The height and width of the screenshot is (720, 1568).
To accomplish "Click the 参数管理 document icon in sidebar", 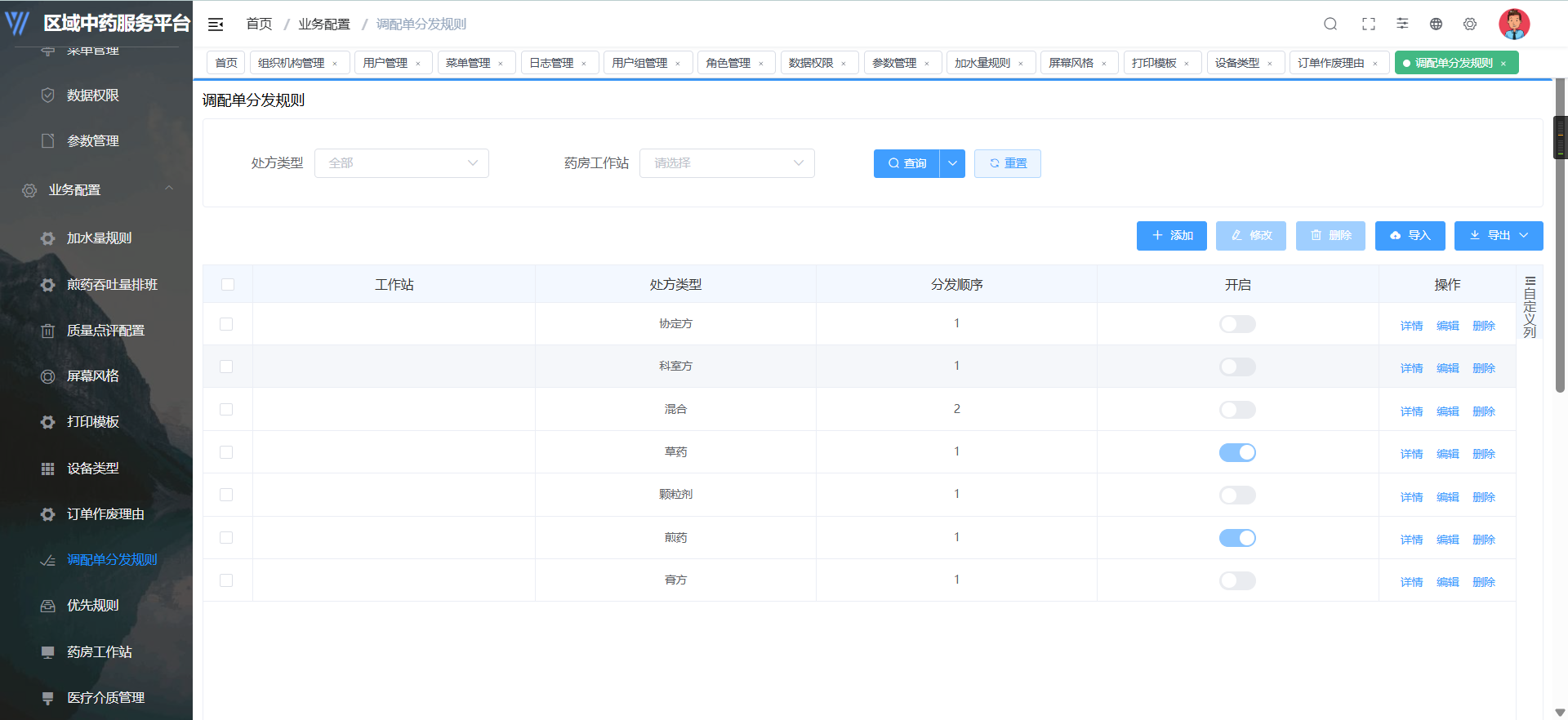I will point(48,141).
